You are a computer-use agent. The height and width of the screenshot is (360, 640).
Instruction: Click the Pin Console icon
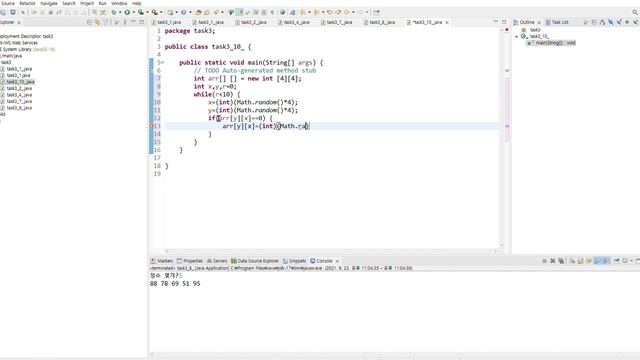(617, 261)
